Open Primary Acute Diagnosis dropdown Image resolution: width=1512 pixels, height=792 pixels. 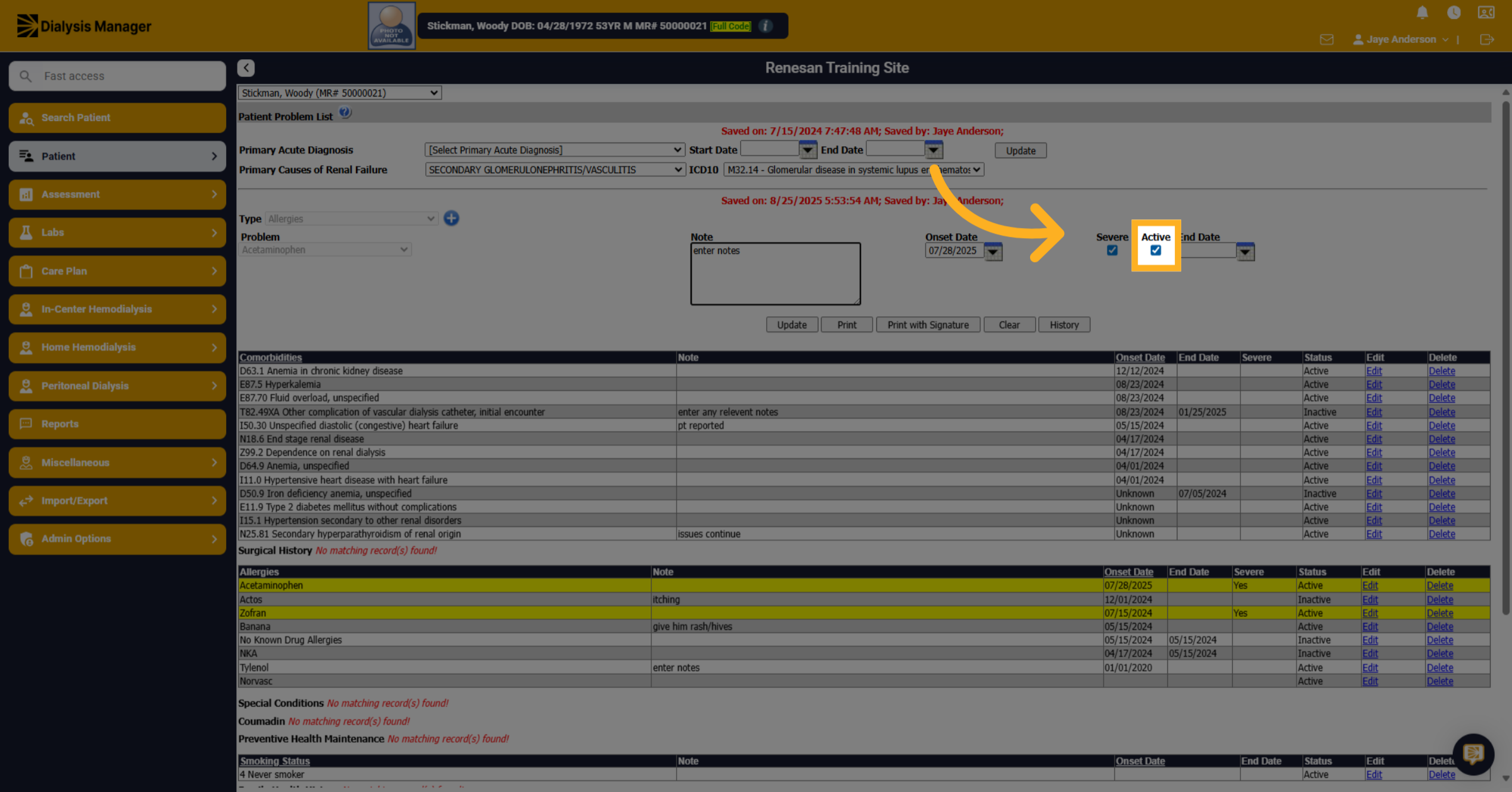(x=554, y=150)
